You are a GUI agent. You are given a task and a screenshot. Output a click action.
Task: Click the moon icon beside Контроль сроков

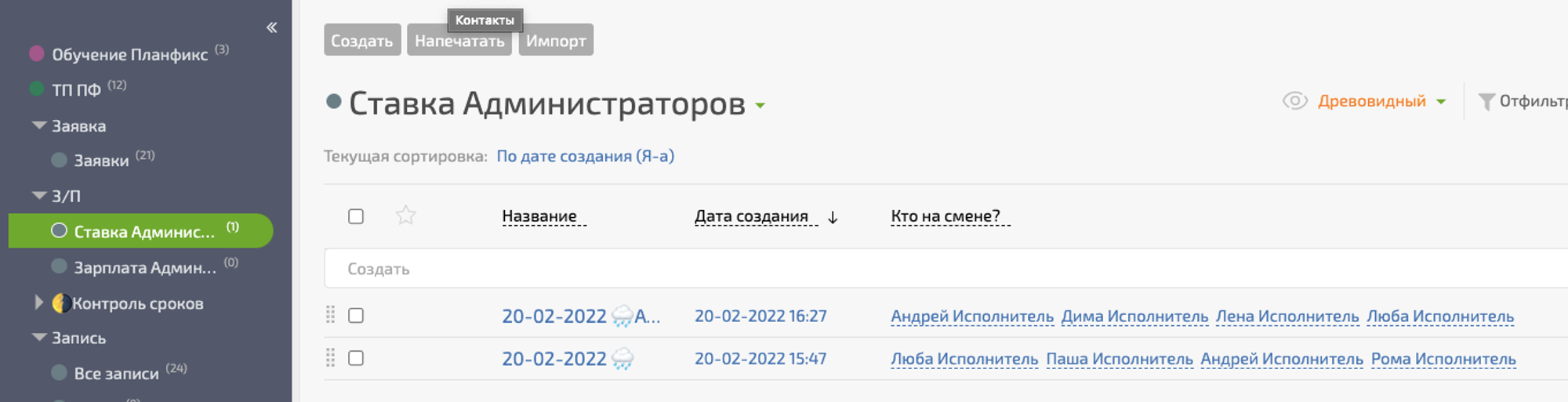[61, 303]
